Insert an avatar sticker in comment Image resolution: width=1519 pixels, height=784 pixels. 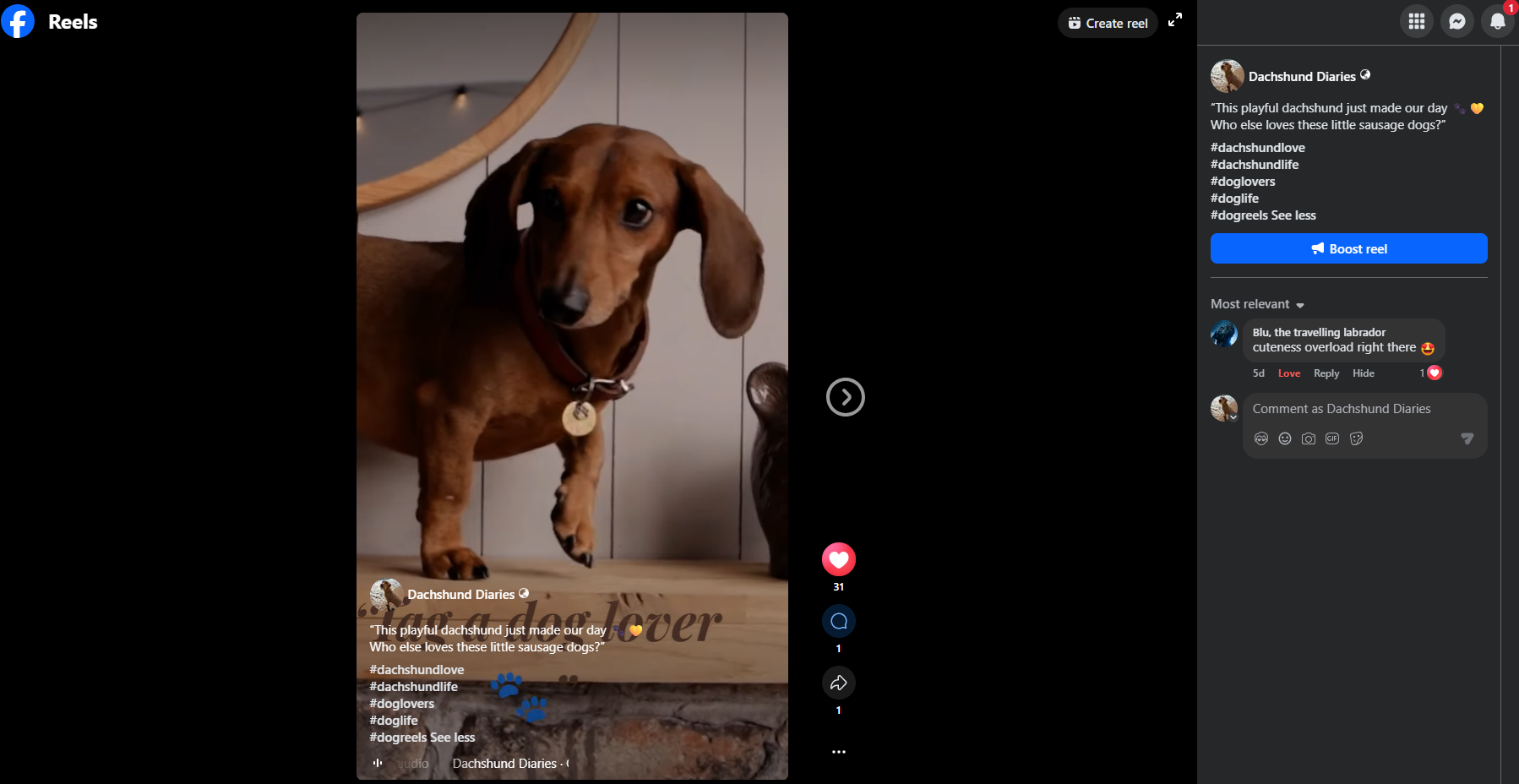(x=1261, y=438)
